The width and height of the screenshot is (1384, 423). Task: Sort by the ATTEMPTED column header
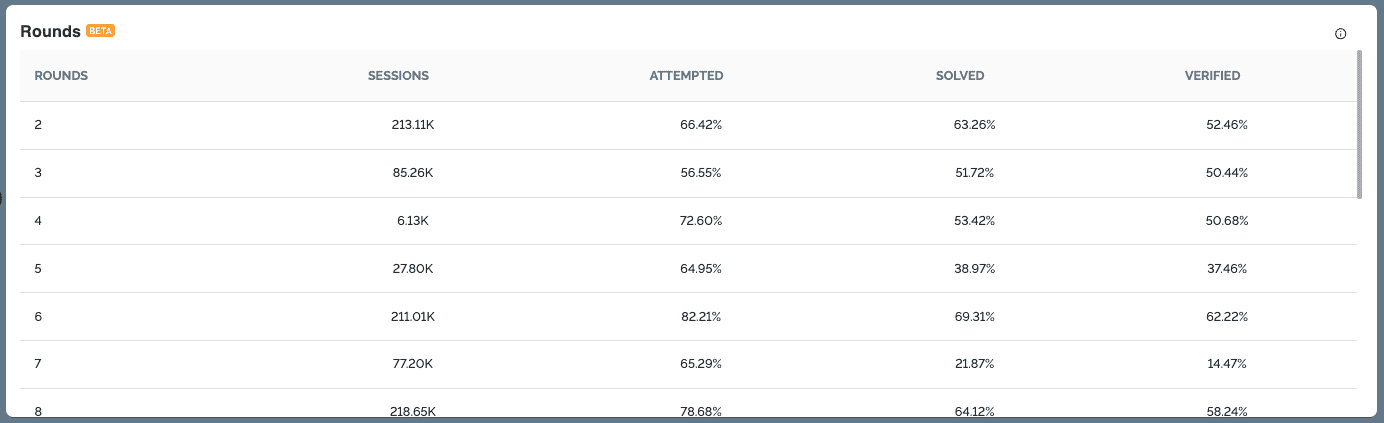(686, 76)
